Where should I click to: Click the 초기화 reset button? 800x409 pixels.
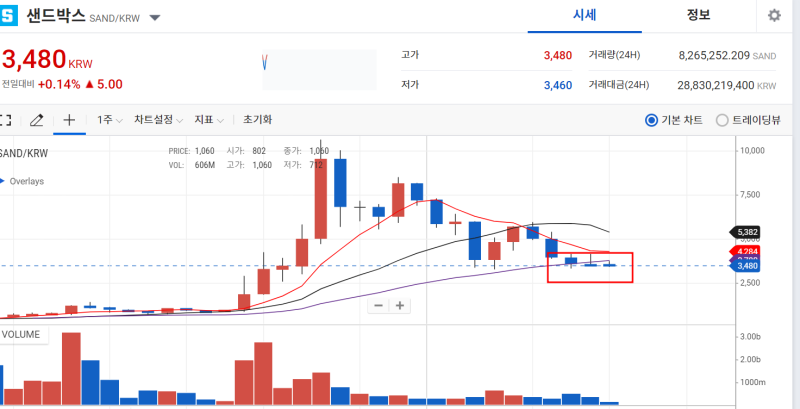(257, 120)
